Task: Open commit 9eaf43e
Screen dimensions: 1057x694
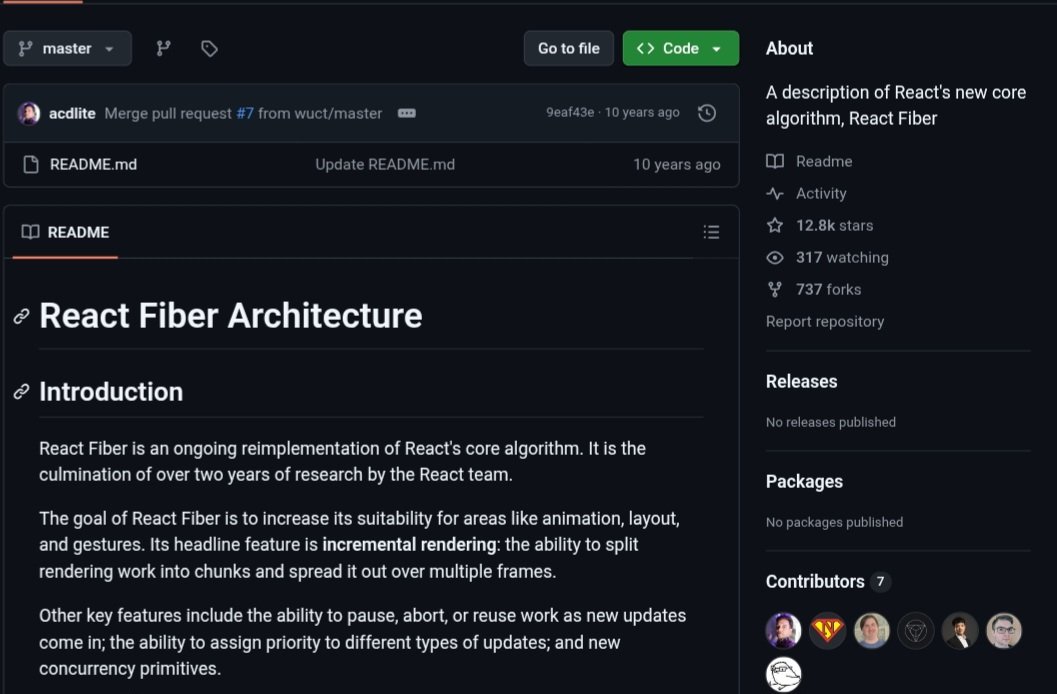Action: click(x=570, y=113)
